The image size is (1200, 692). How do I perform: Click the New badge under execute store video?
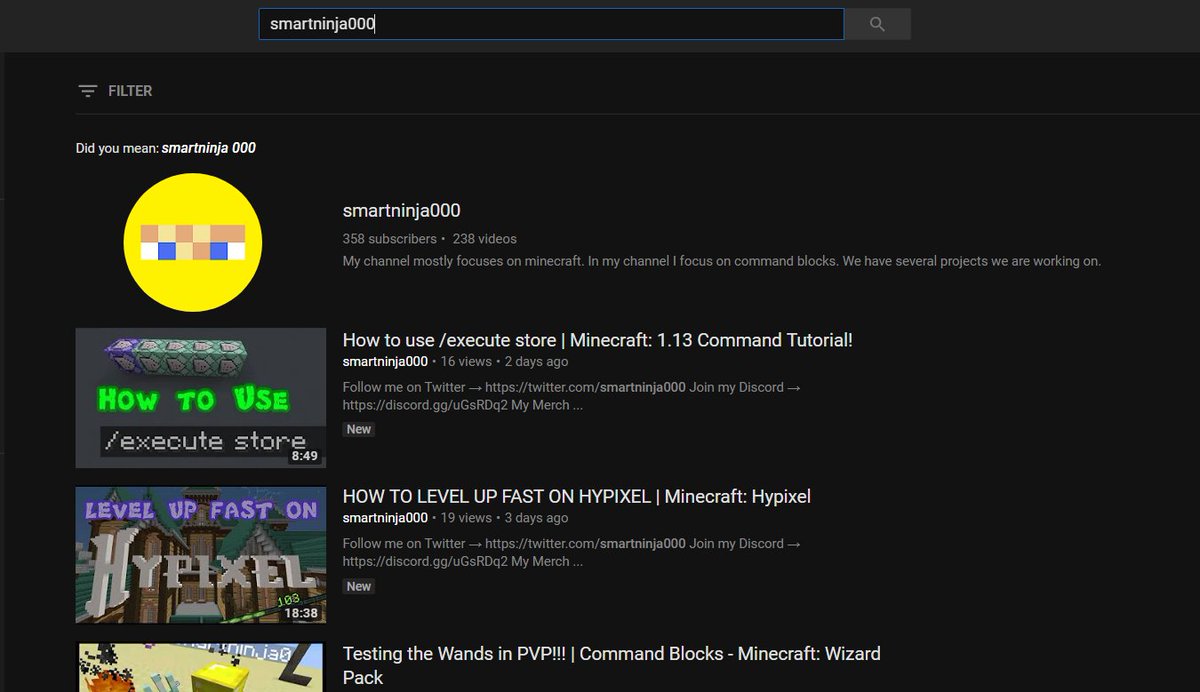pos(359,429)
